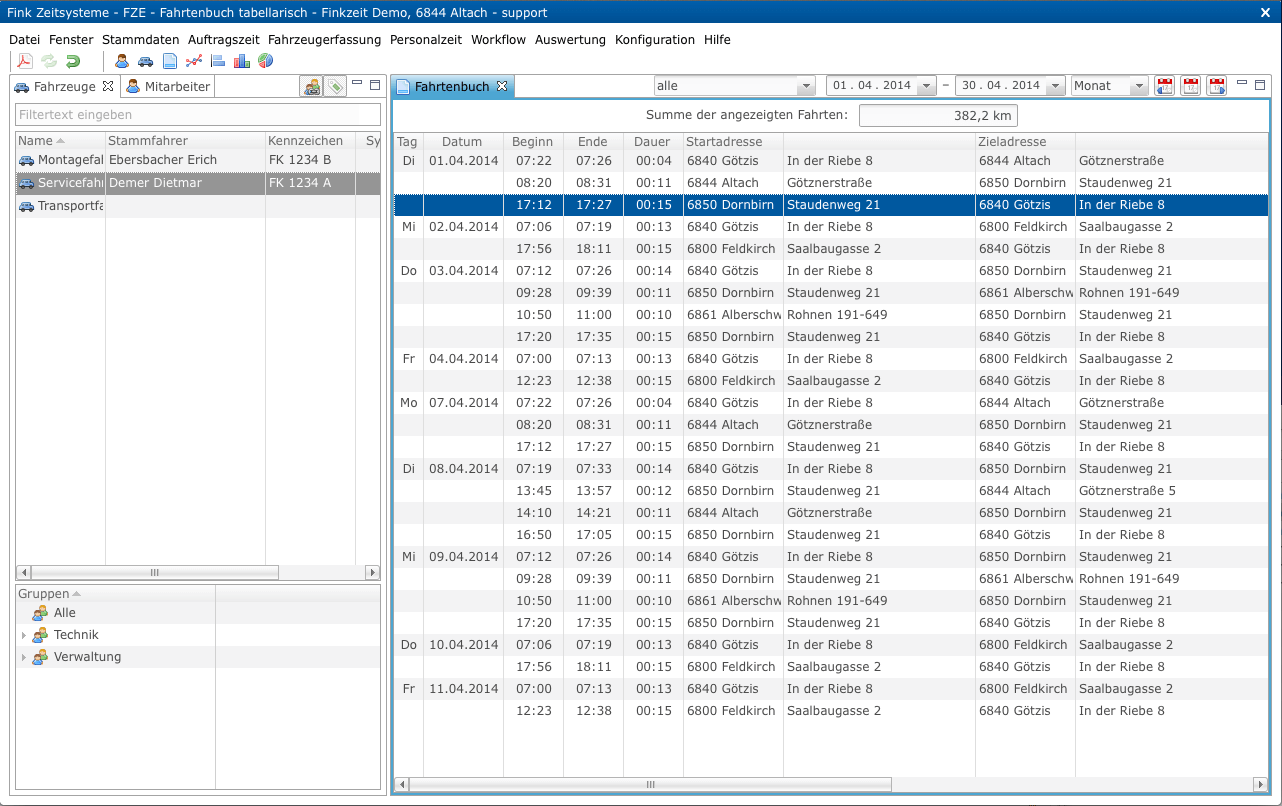Toggle the green tag icon in the Fahrzeuge panel
This screenshot has width=1282, height=806.
[335, 87]
